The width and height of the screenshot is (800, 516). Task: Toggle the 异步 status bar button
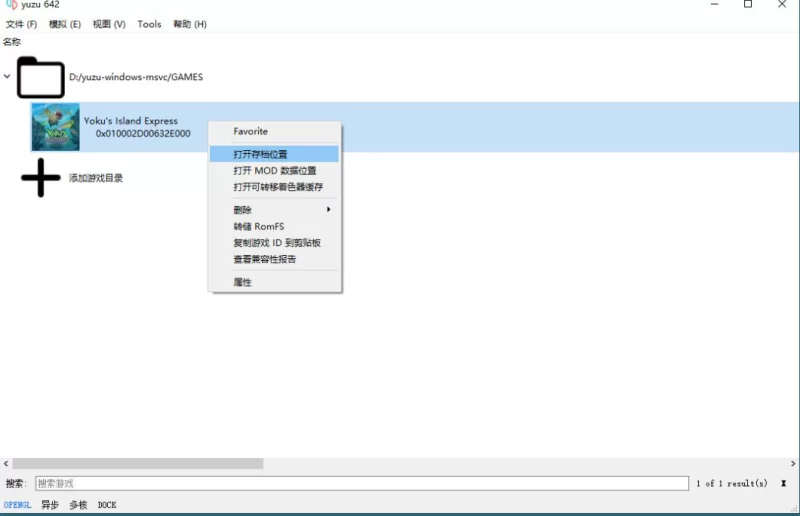click(x=50, y=505)
